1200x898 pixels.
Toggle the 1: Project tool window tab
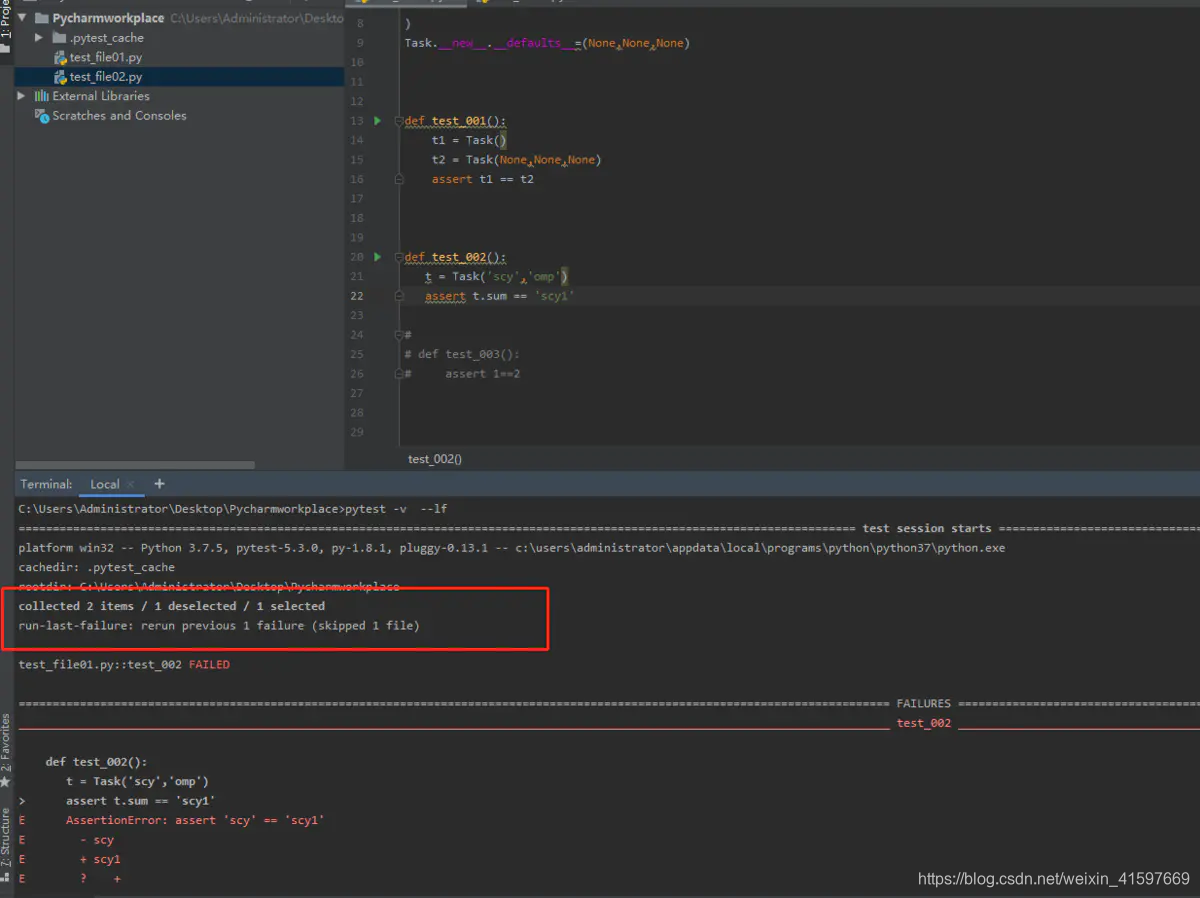[x=6, y=25]
